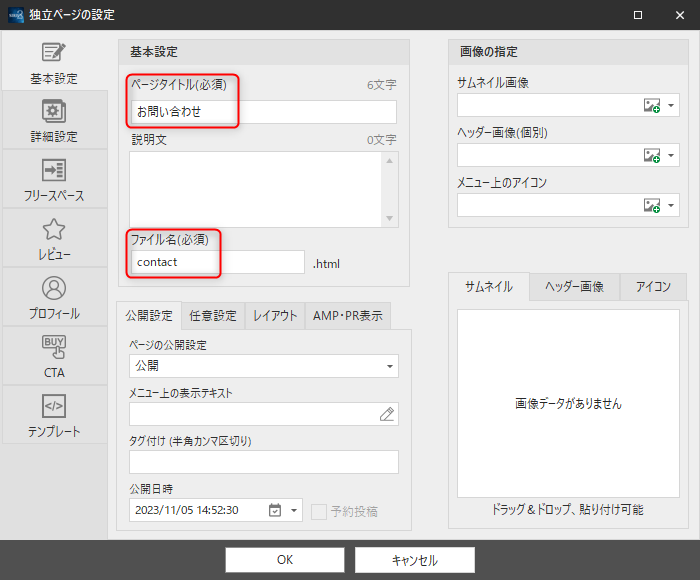Open the 詳細設定 sidebar section
The width and height of the screenshot is (700, 580).
[53, 120]
